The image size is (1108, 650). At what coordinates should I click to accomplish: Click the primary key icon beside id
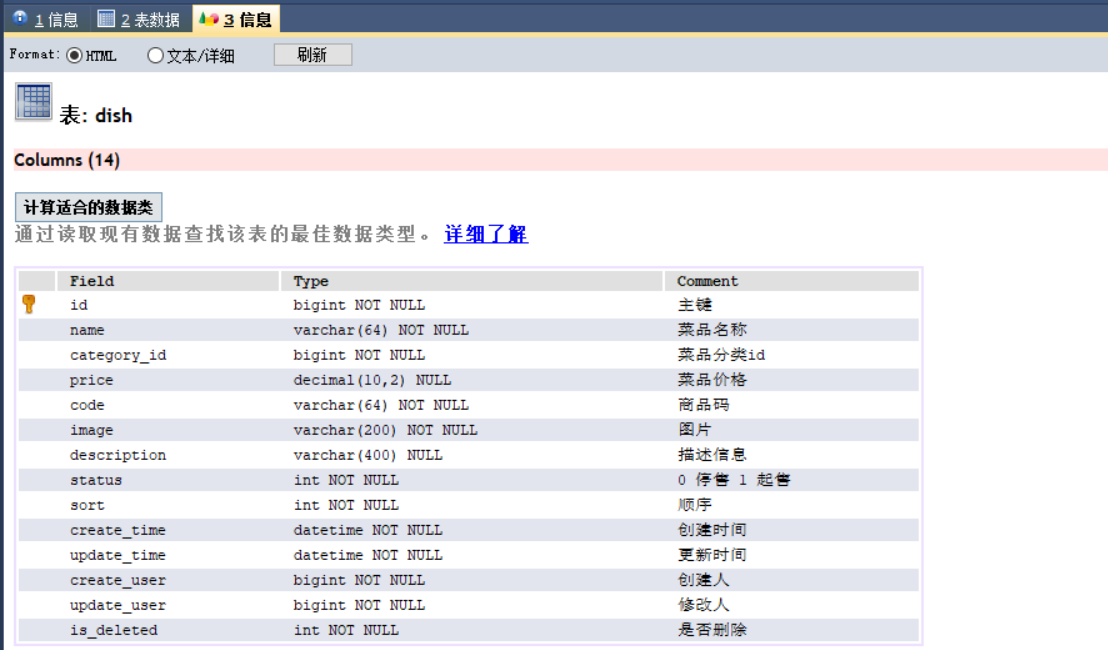29,305
